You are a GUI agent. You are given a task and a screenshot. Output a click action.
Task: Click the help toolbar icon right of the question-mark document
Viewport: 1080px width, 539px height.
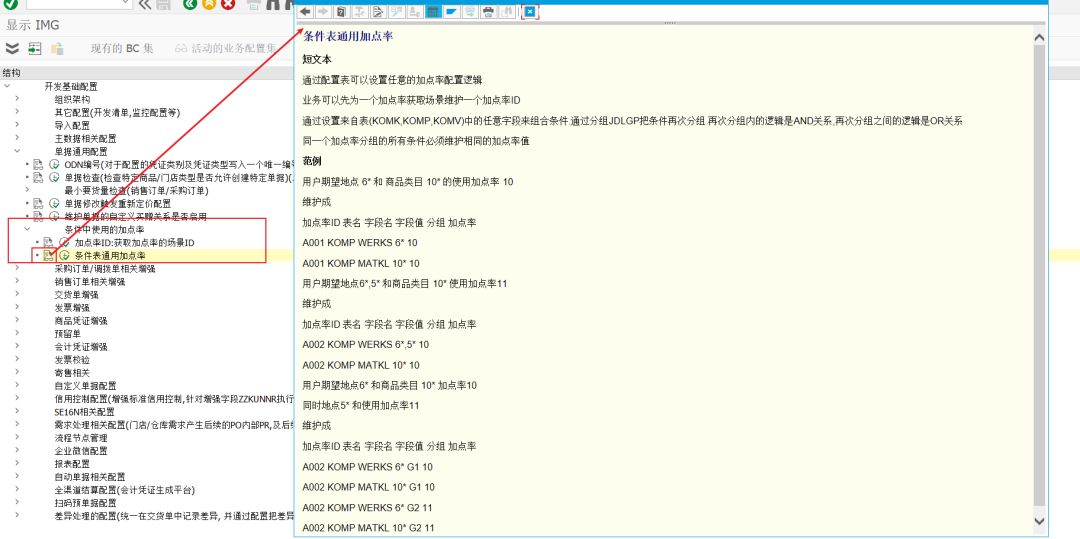coord(360,12)
